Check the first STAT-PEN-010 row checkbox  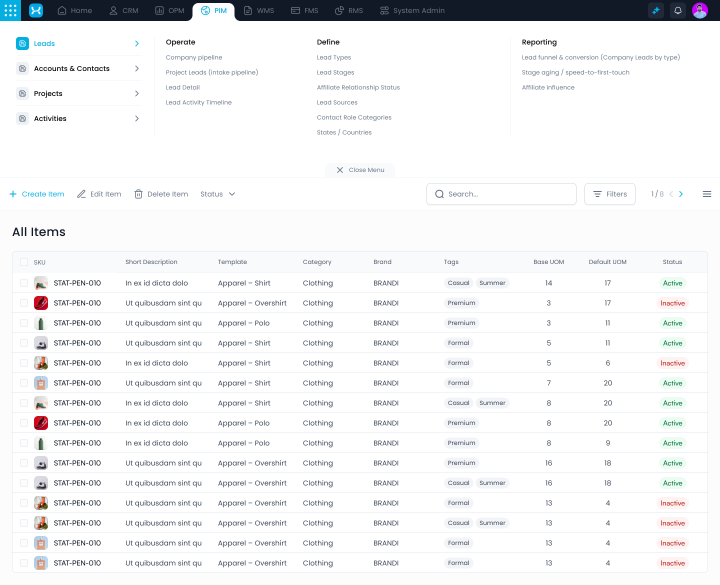point(24,283)
